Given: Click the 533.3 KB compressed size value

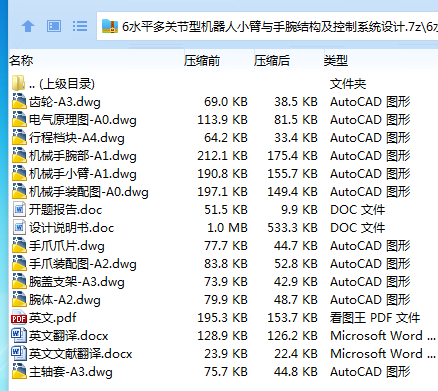Looking at the screenshot, I should tap(292, 228).
